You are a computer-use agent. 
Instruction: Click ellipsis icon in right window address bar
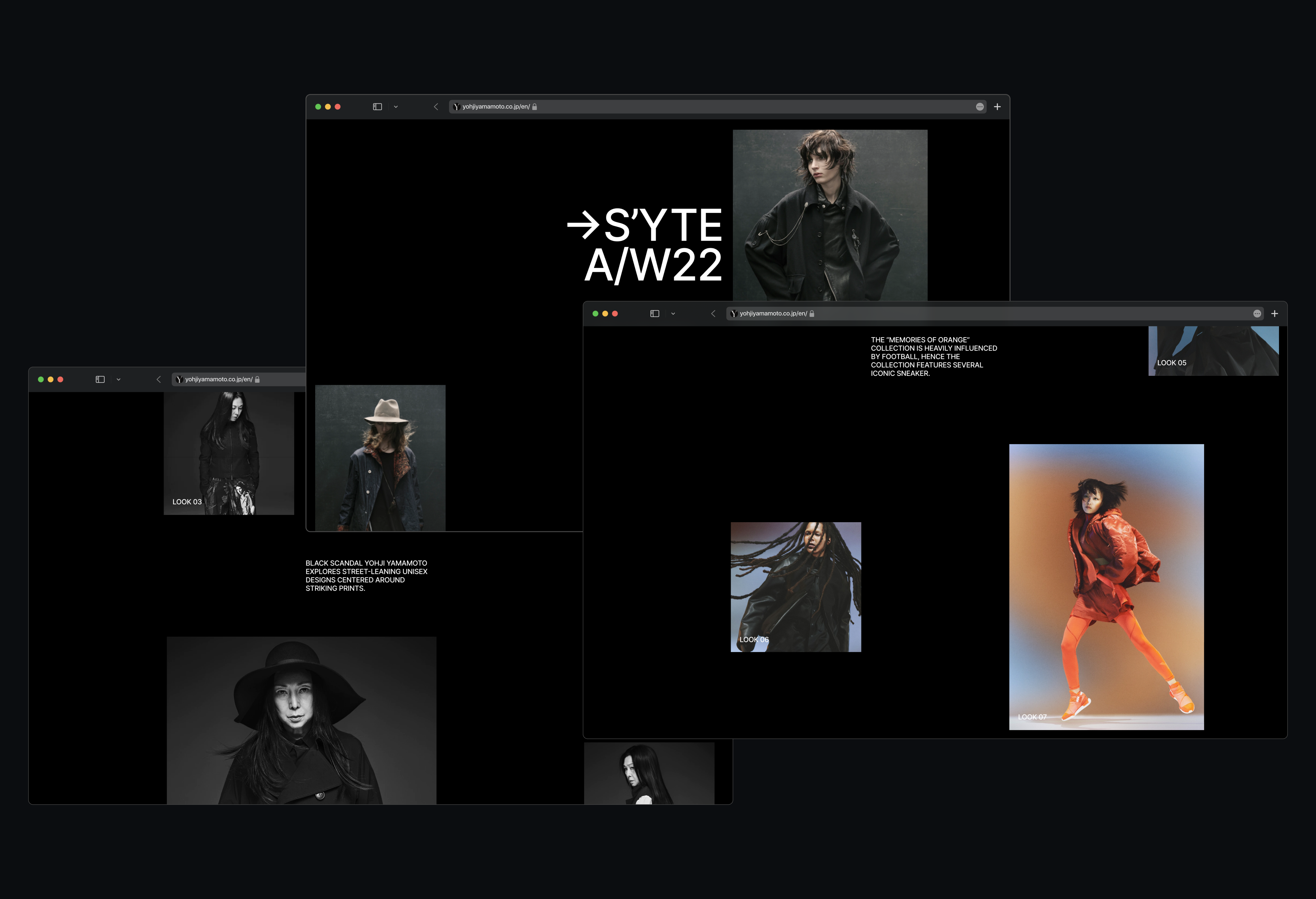tap(1257, 313)
